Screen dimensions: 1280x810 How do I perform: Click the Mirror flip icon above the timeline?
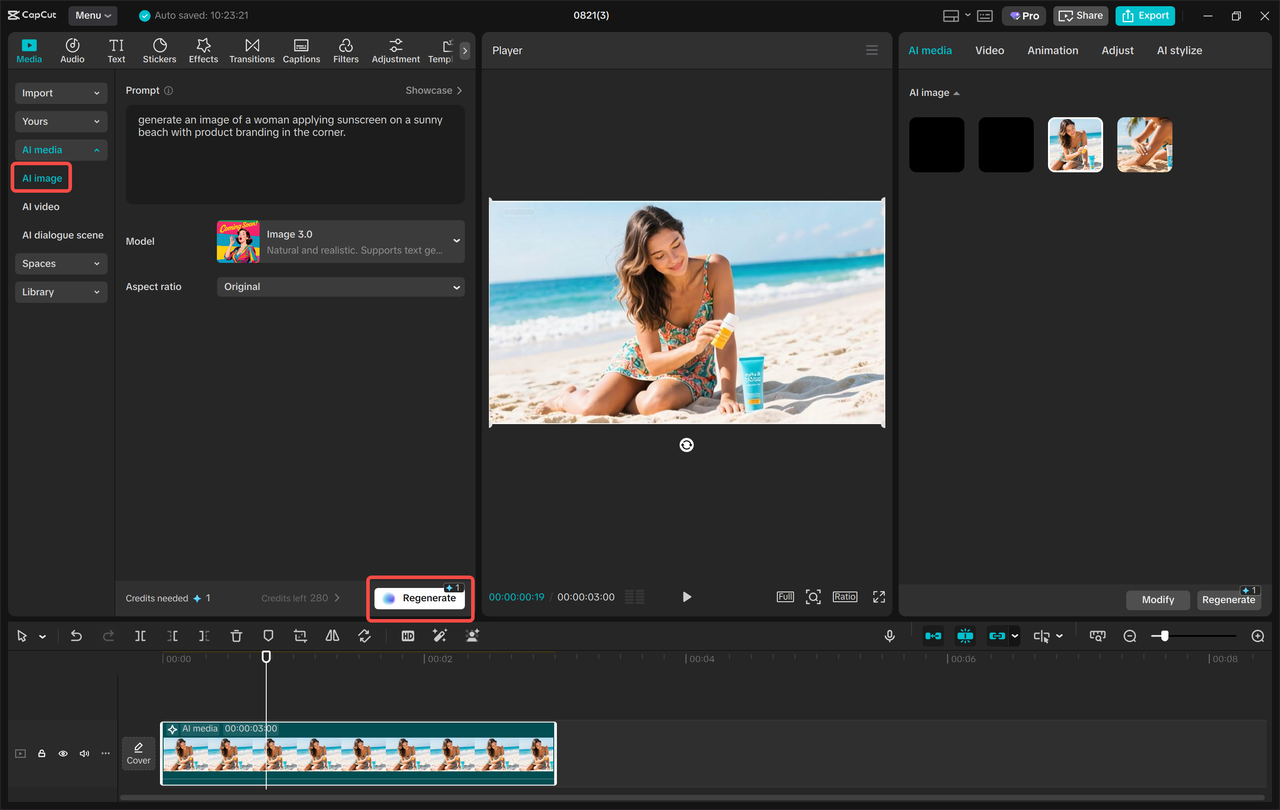[x=332, y=635]
